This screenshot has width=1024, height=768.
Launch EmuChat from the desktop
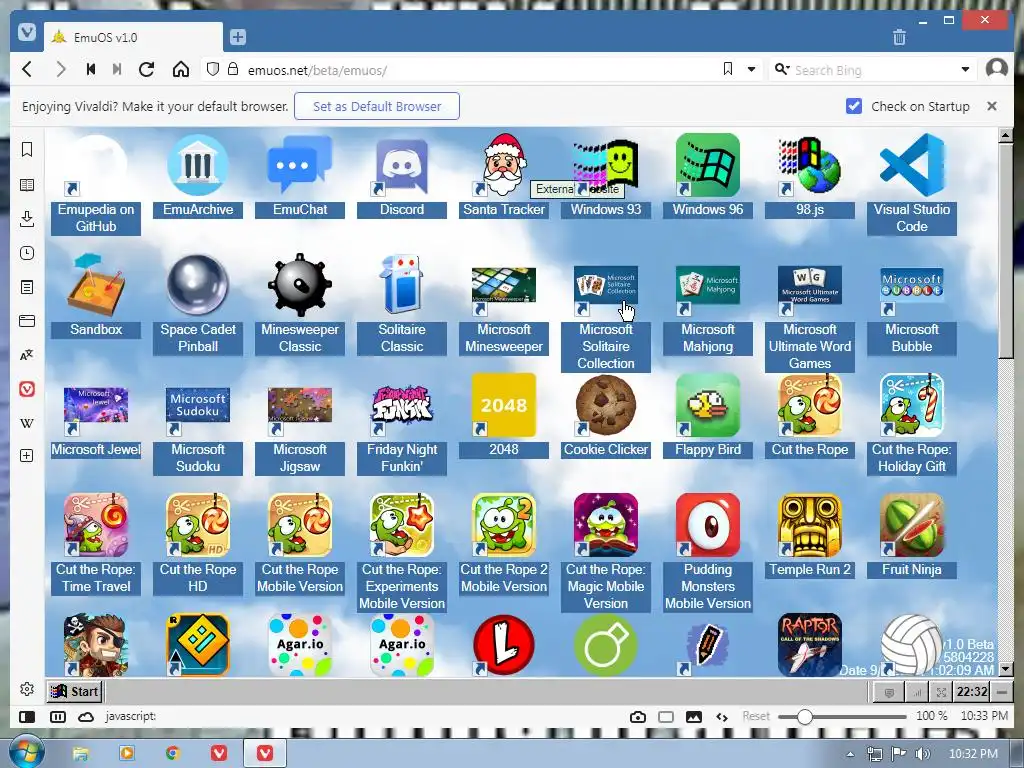click(x=300, y=166)
